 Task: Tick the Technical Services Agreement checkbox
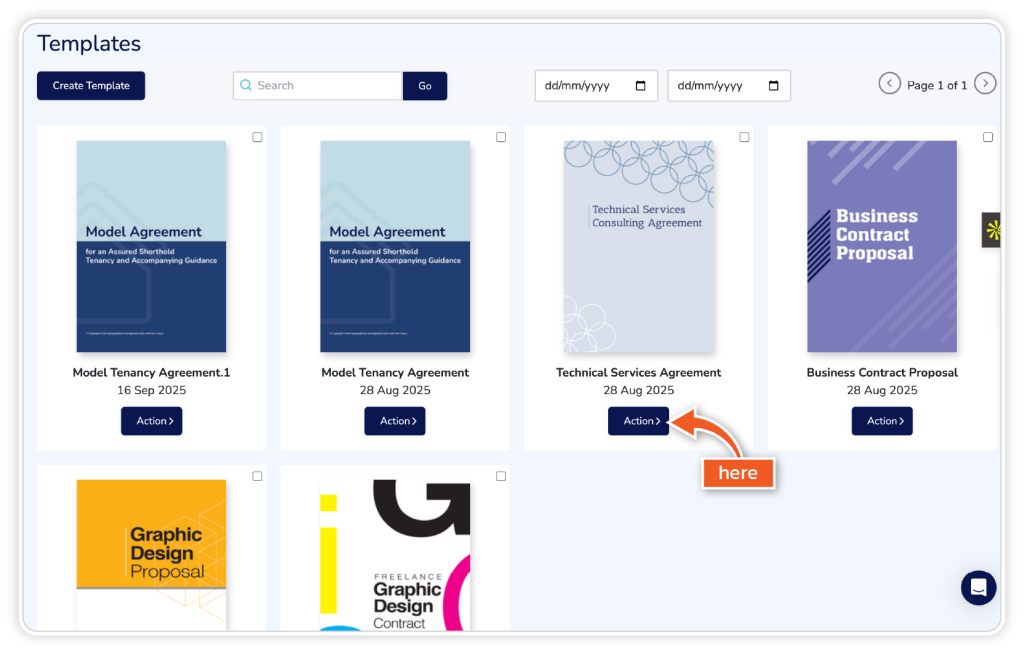tap(744, 137)
